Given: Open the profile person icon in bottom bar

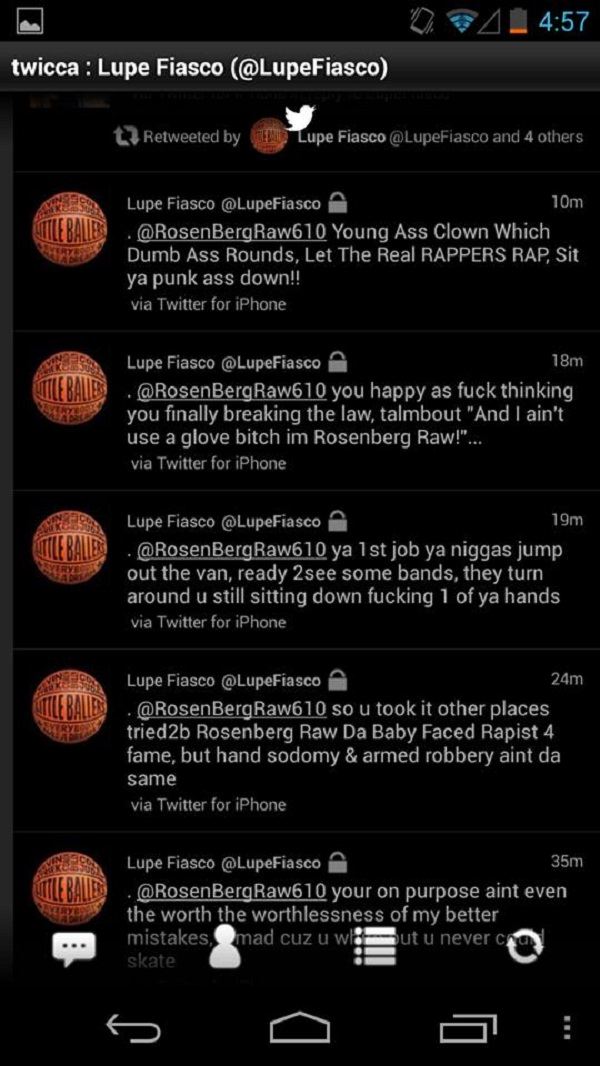Looking at the screenshot, I should pyautogui.click(x=226, y=946).
